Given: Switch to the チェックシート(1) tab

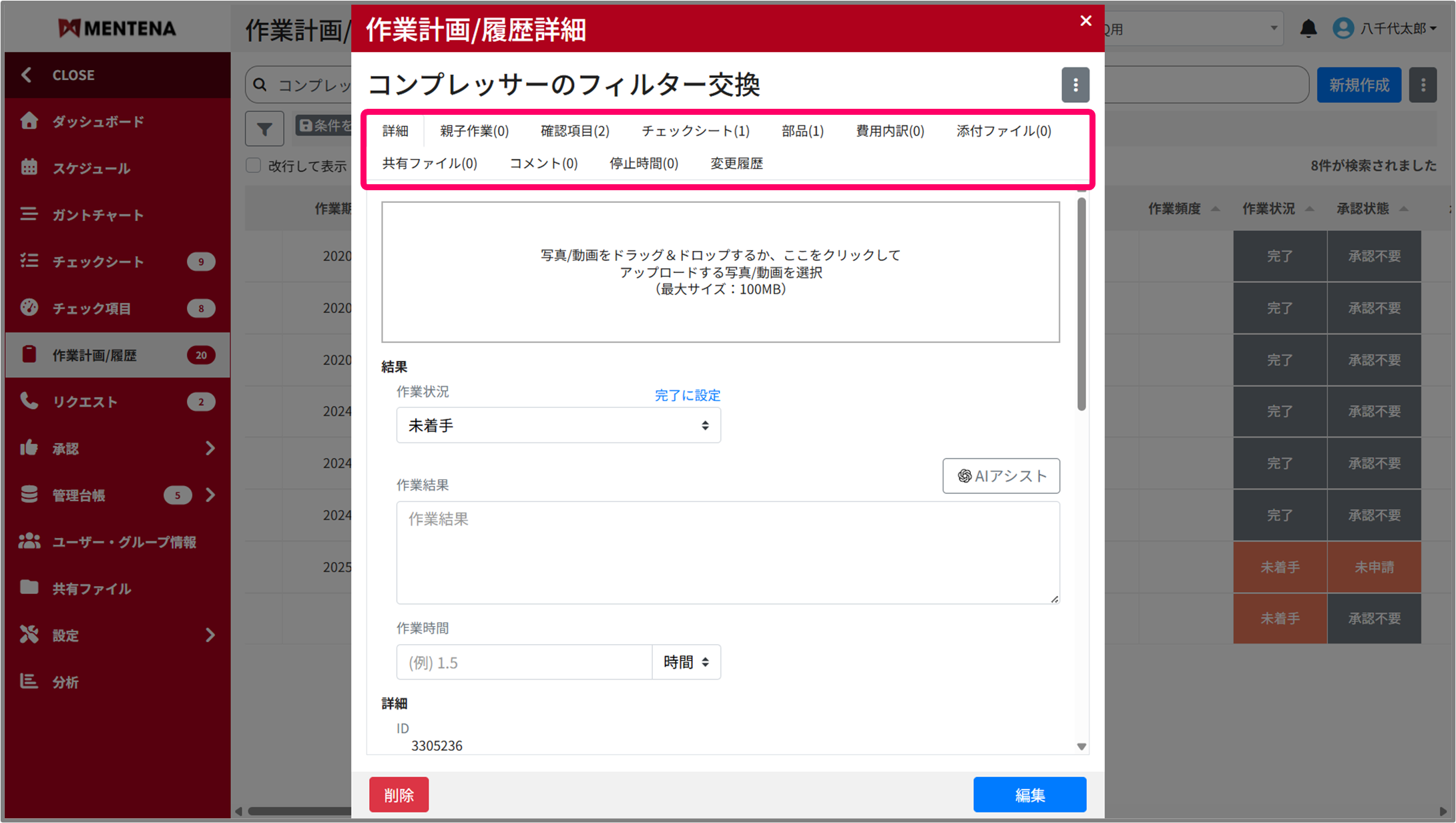Looking at the screenshot, I should coord(695,131).
